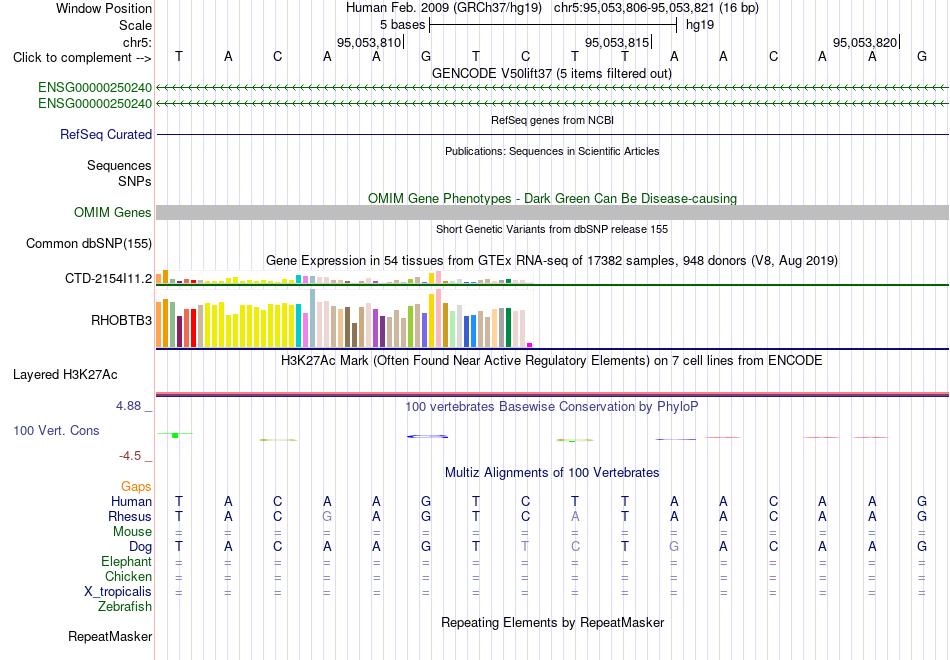Click 'Publications: Sequences in Scientific Articles' title

coord(552,151)
